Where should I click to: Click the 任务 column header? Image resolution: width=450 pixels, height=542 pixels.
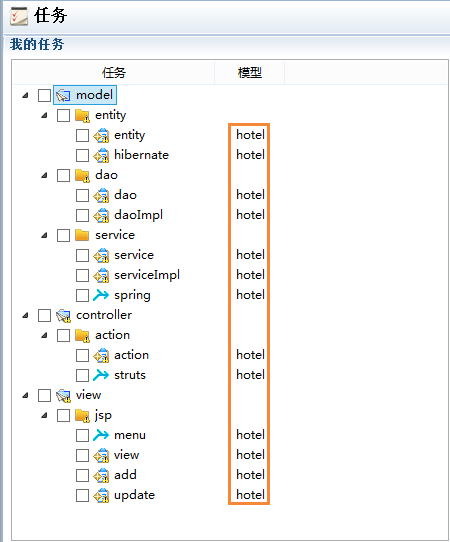pos(114,73)
